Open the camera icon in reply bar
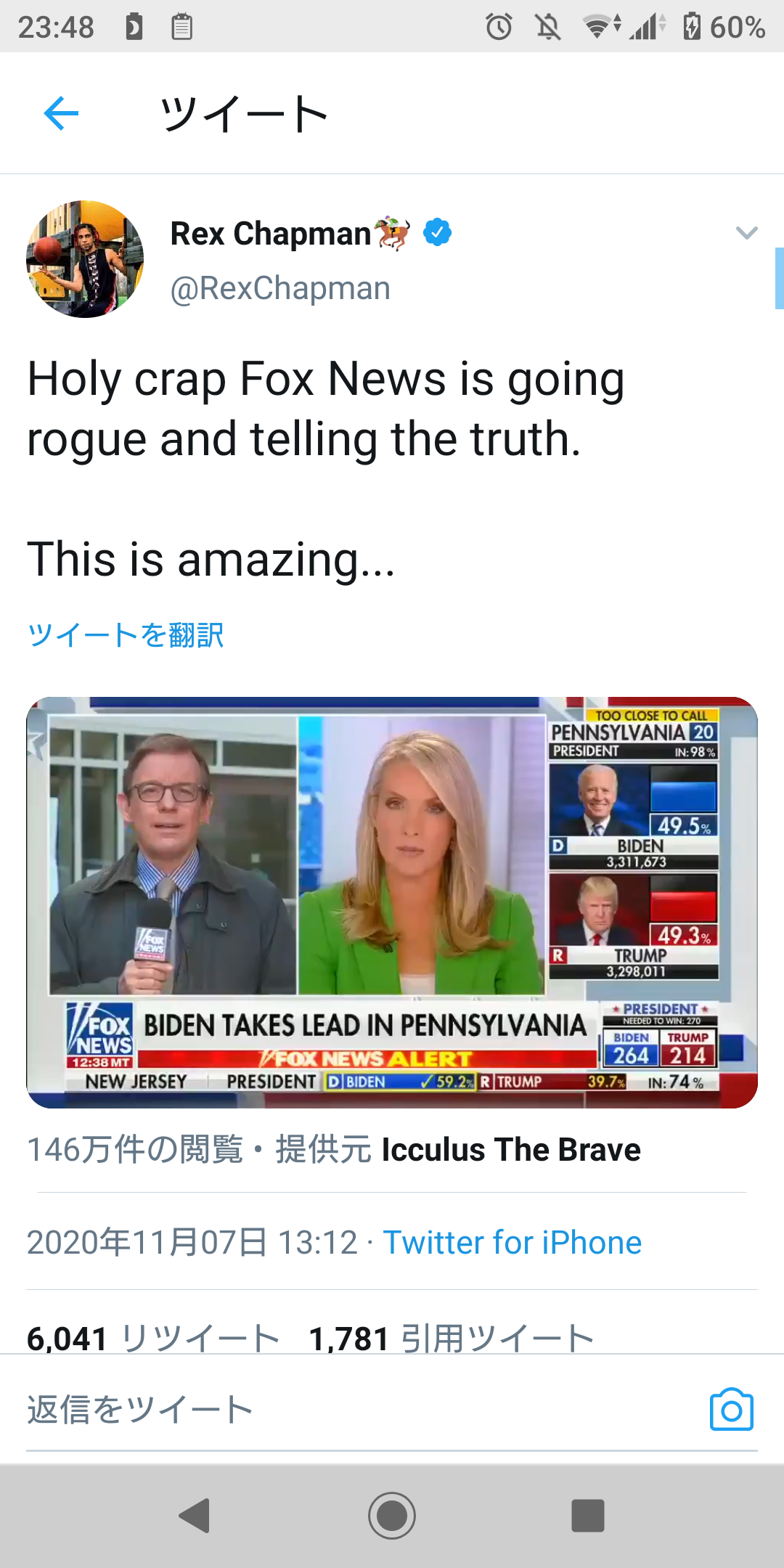 click(x=731, y=1410)
